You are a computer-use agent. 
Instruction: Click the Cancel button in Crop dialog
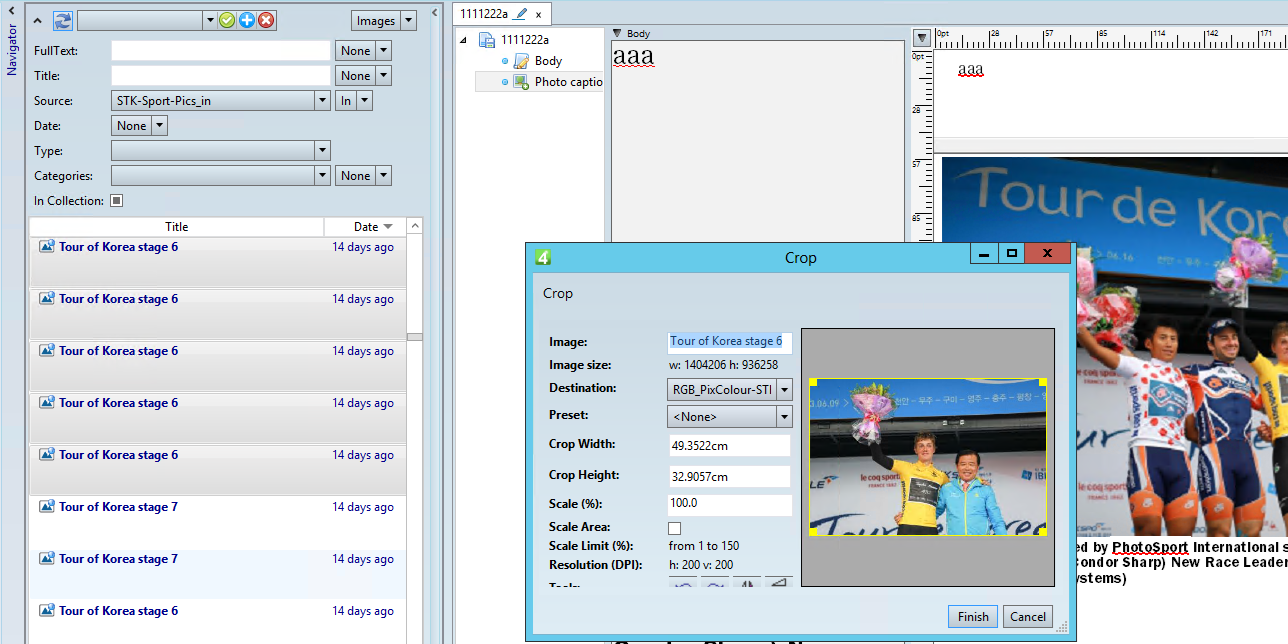pyautogui.click(x=1028, y=617)
